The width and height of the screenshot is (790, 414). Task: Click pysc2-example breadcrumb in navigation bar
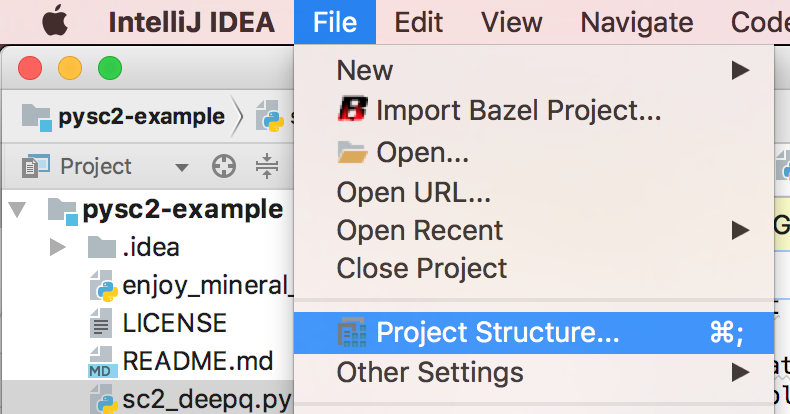tap(138, 116)
